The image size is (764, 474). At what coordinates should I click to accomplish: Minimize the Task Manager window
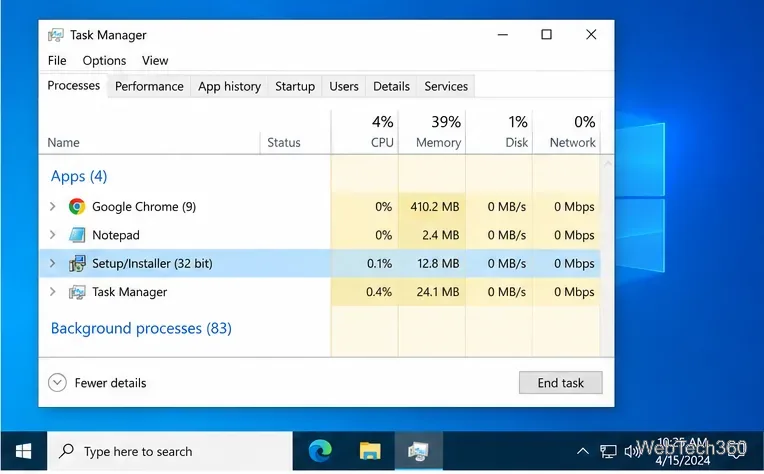[503, 35]
